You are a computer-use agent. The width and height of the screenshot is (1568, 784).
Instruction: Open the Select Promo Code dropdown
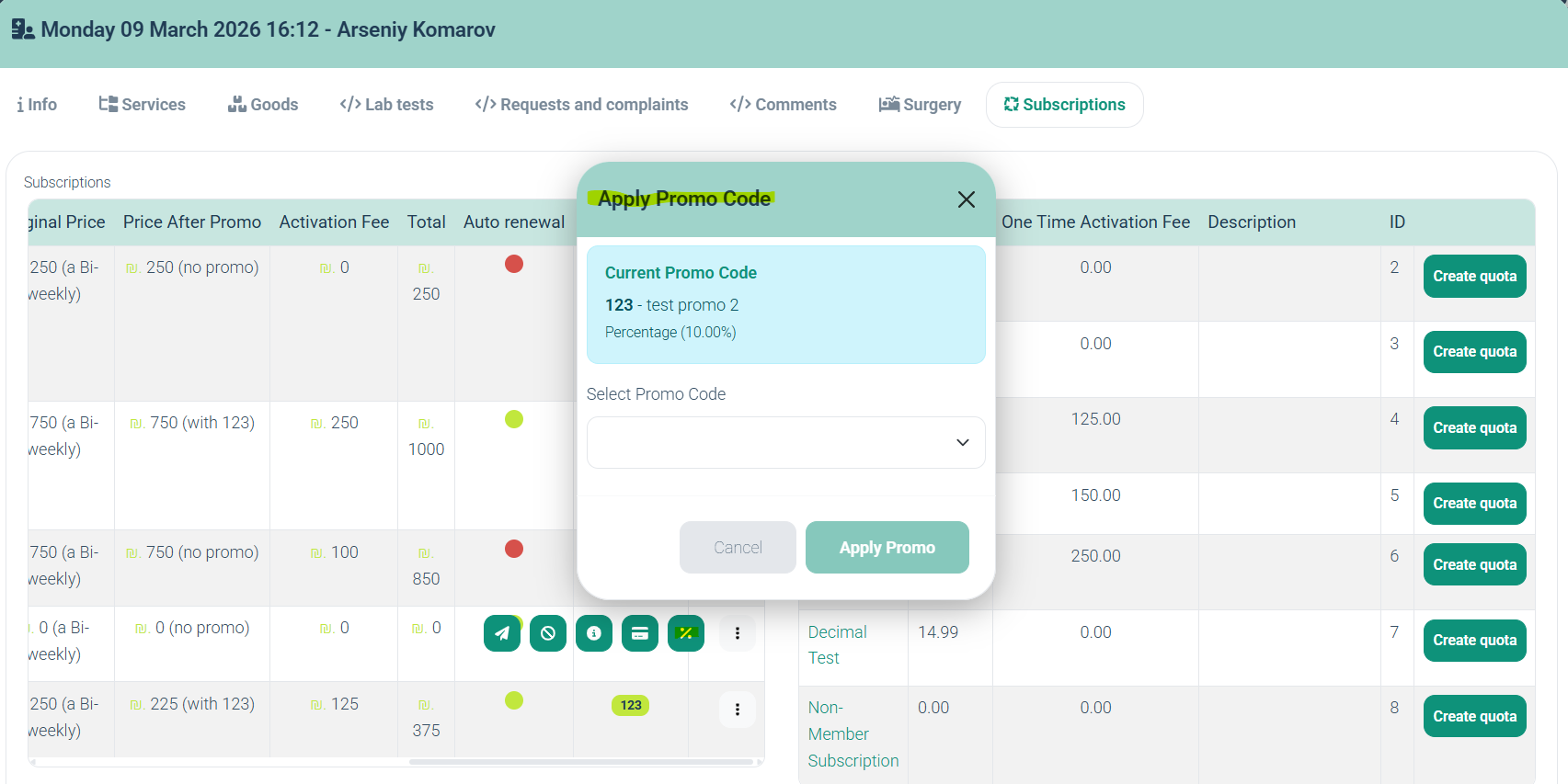pos(785,443)
